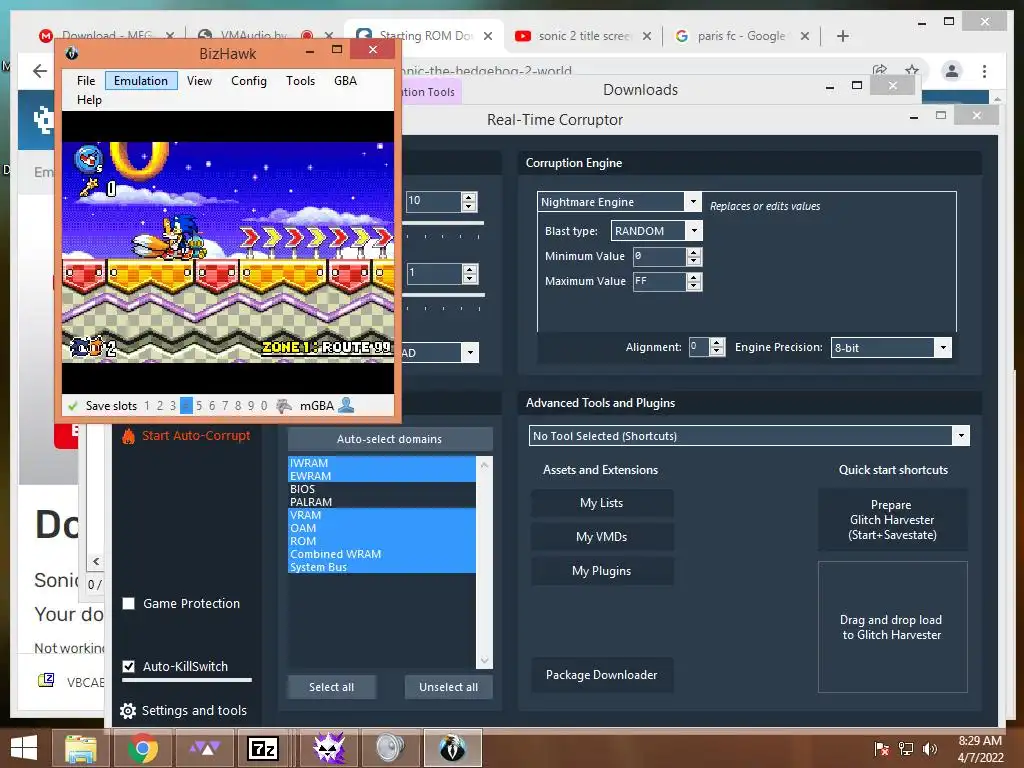
Task: Open Package Downloader
Action: pyautogui.click(x=601, y=675)
